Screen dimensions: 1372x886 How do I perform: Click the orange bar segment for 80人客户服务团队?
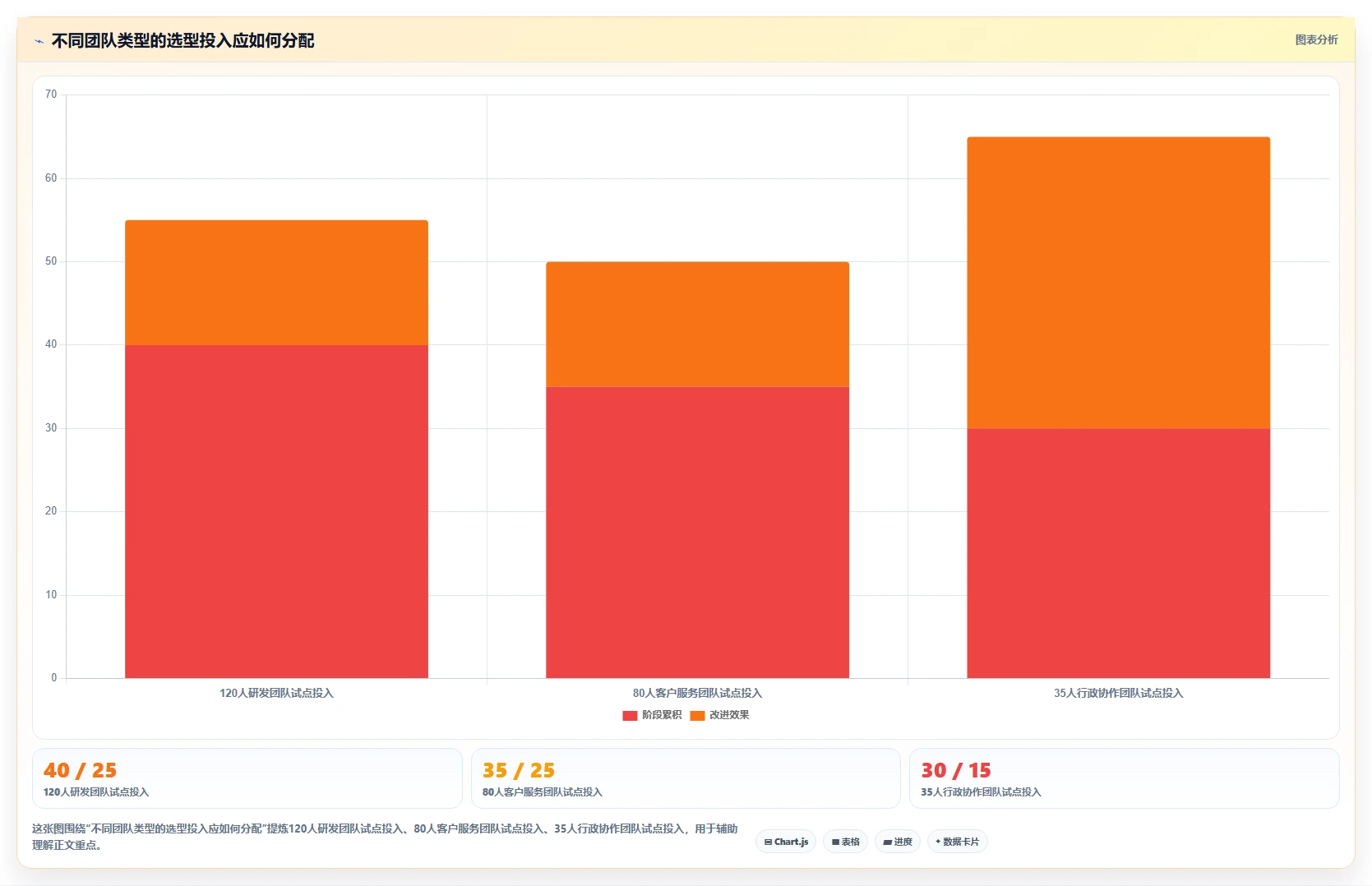pos(697,325)
